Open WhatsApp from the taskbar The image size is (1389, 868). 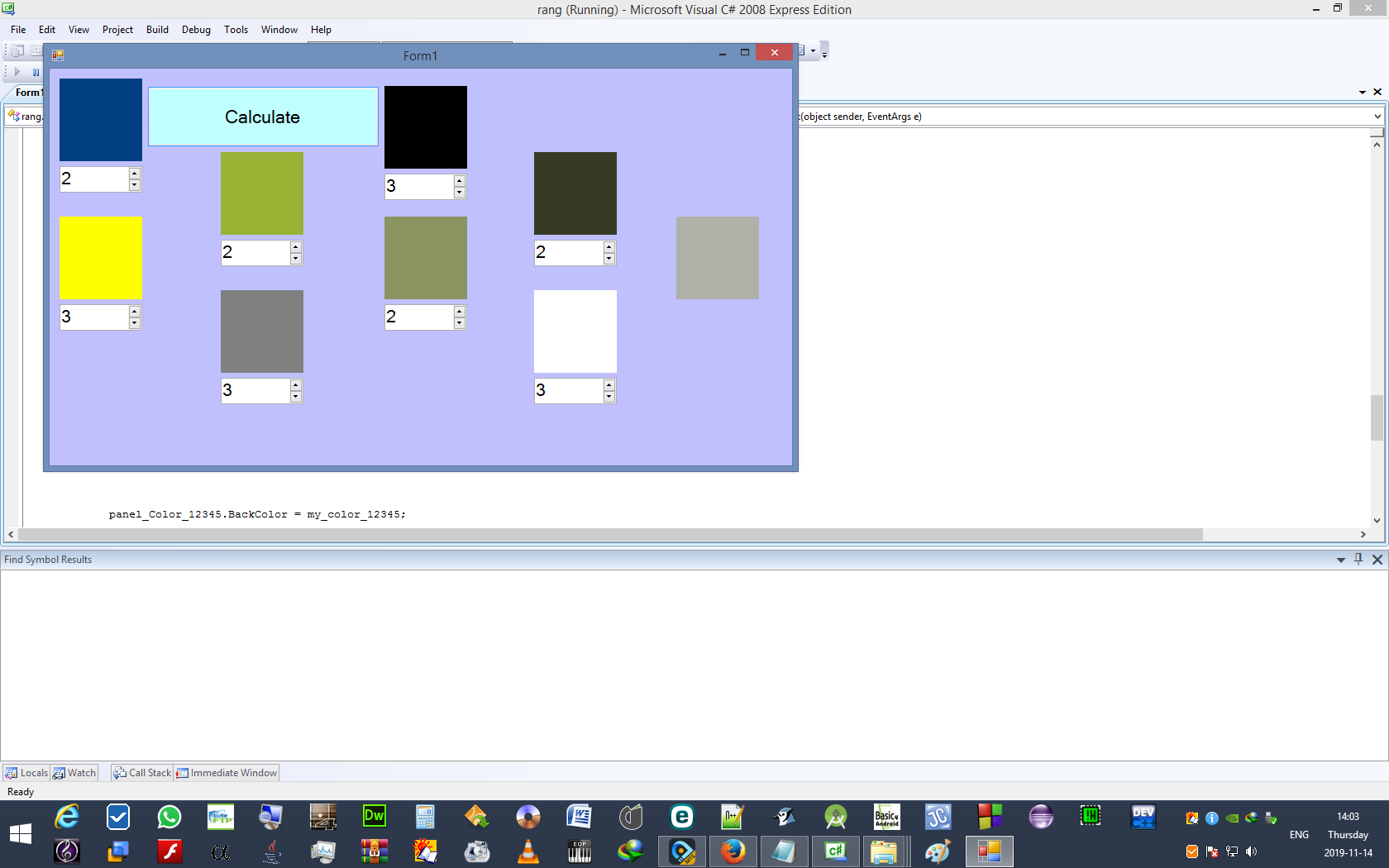[169, 817]
